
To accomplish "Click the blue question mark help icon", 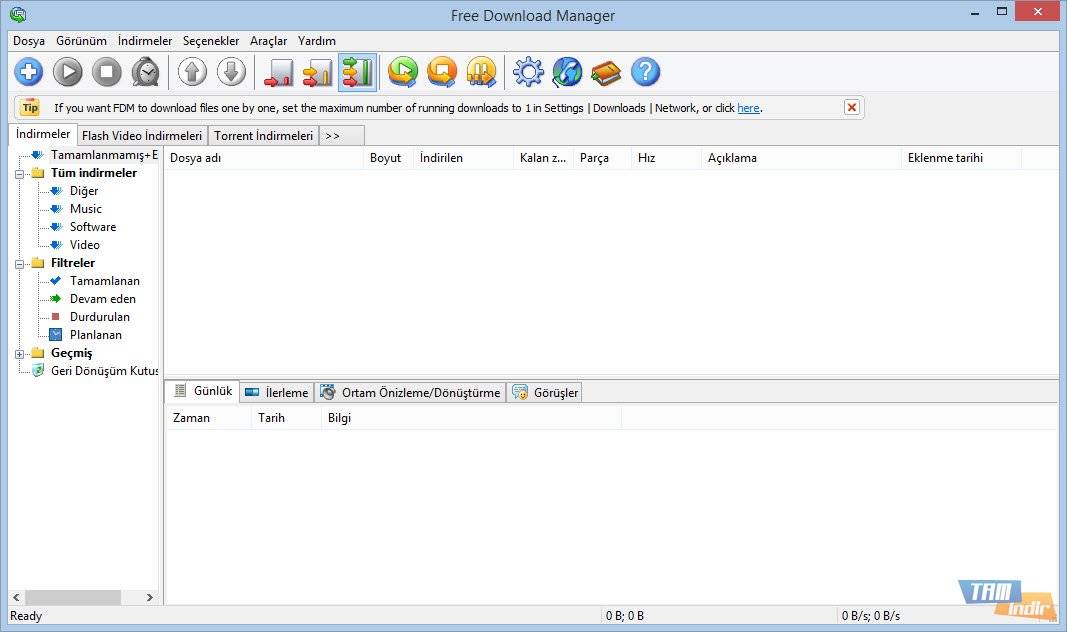I will [646, 72].
